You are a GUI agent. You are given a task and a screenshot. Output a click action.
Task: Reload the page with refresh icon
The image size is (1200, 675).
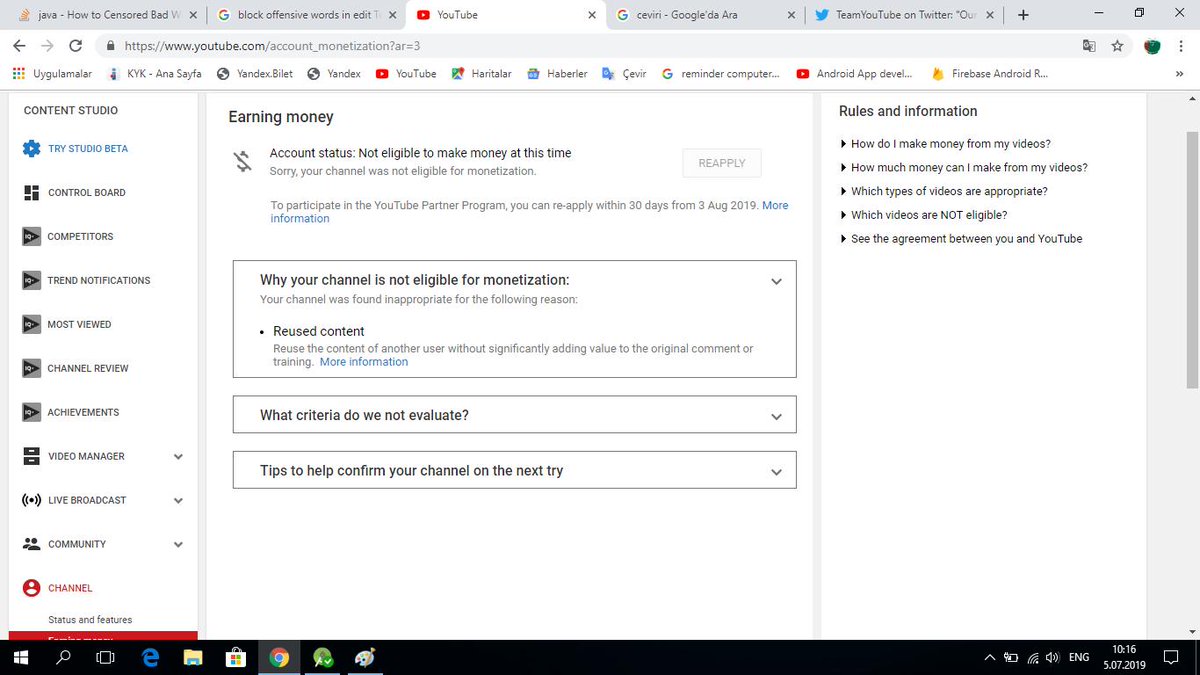76,46
